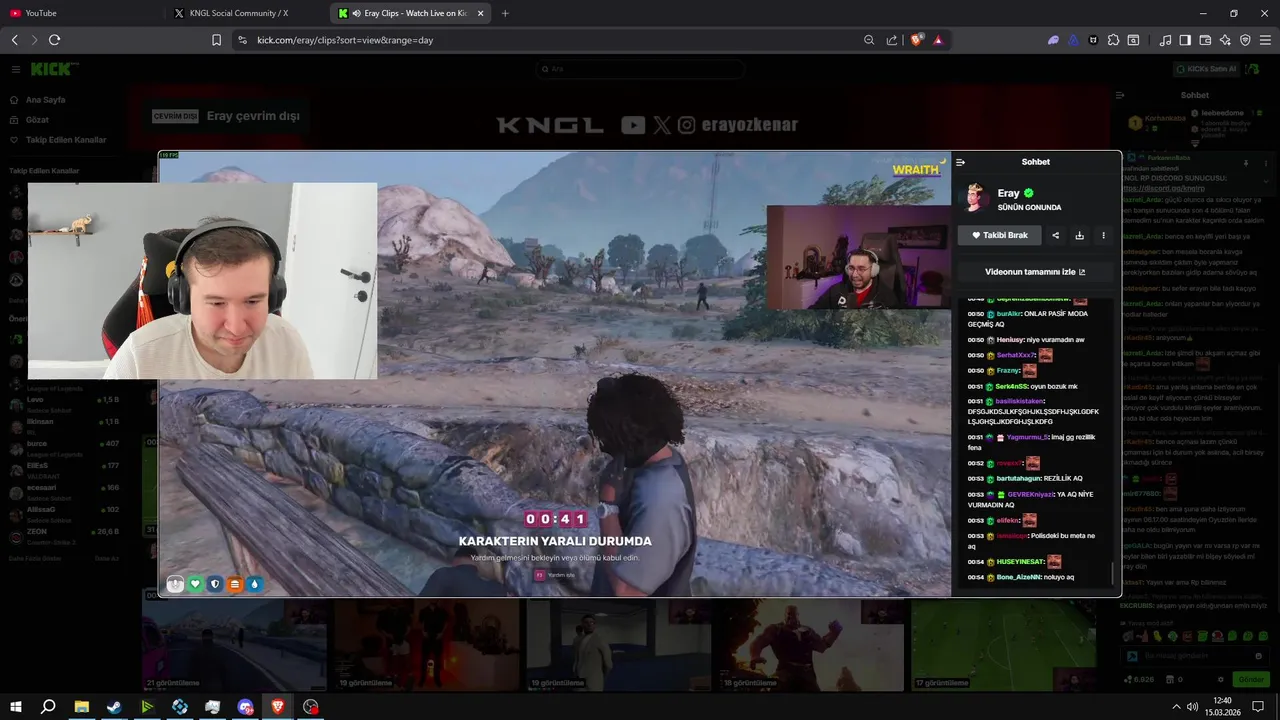Click the clip chat replay scrollbar
The height and width of the screenshot is (720, 1280).
pos(1112,575)
